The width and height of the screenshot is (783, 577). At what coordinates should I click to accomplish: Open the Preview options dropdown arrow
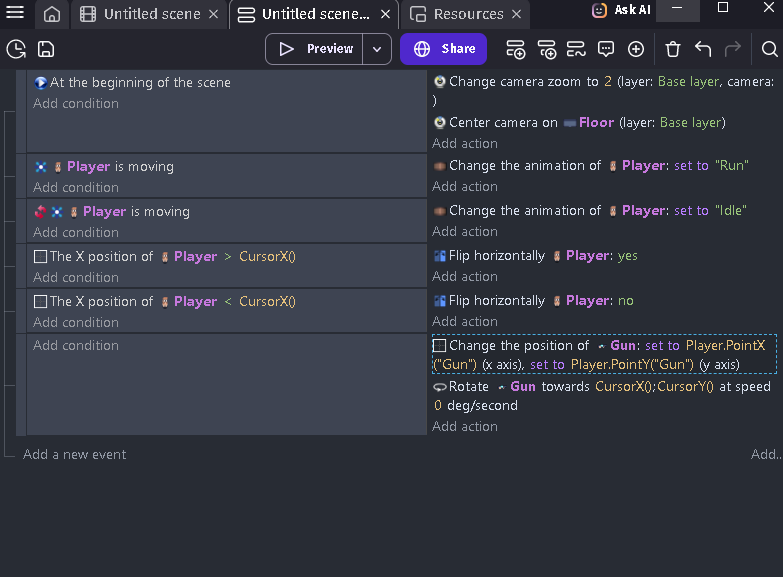377,49
